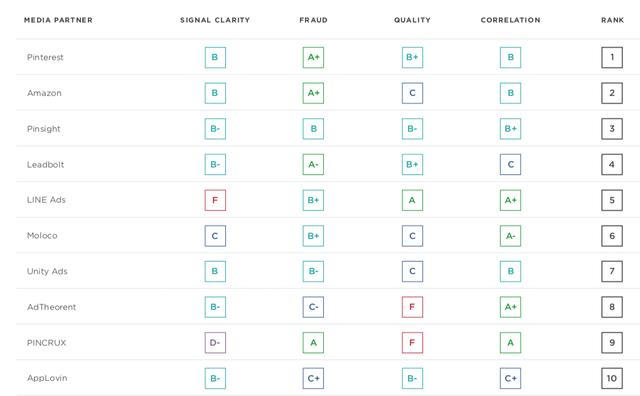
Task: Sort by the Fraud column header
Action: (x=313, y=20)
